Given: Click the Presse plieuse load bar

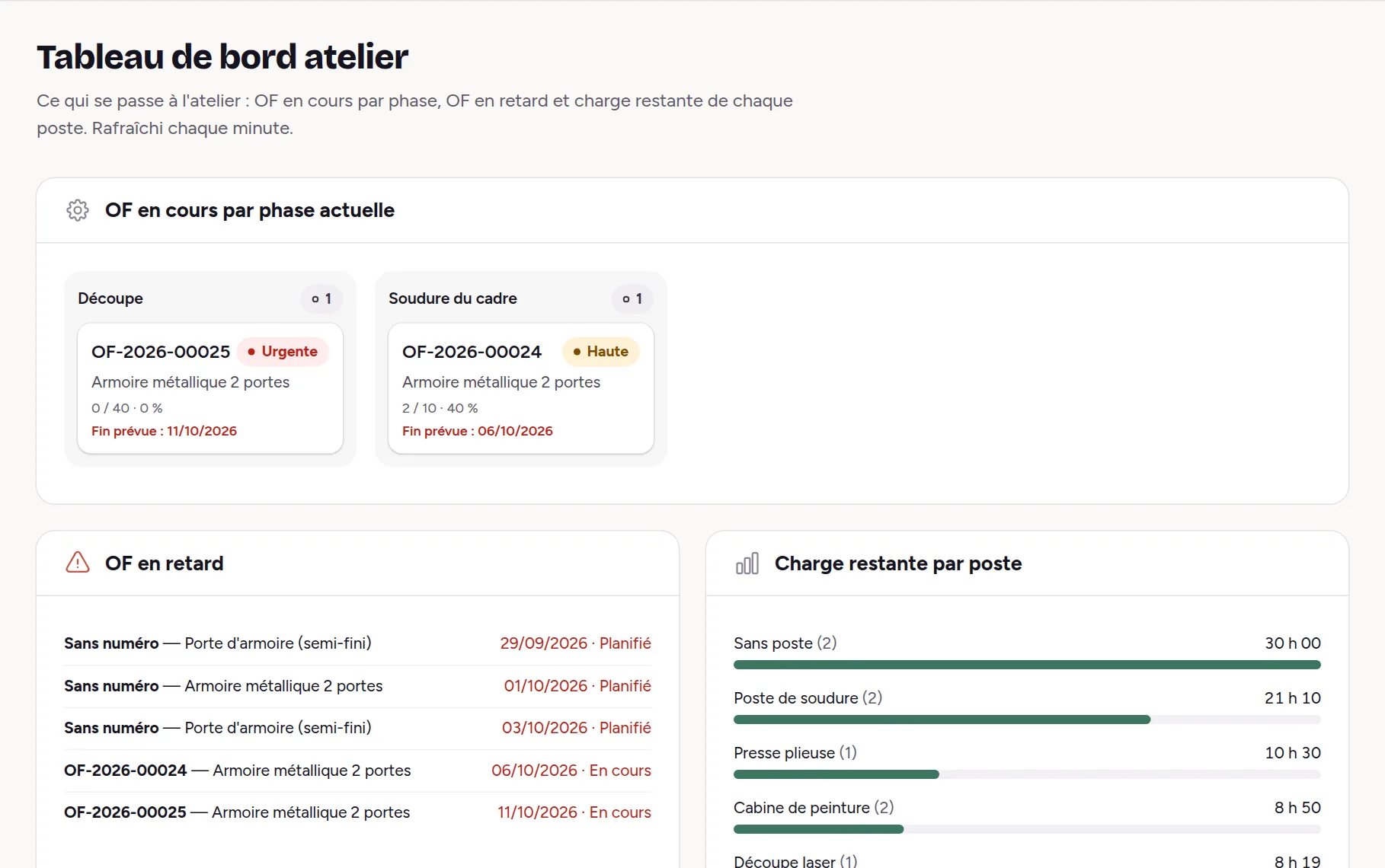Looking at the screenshot, I should pyautogui.click(x=1027, y=774).
